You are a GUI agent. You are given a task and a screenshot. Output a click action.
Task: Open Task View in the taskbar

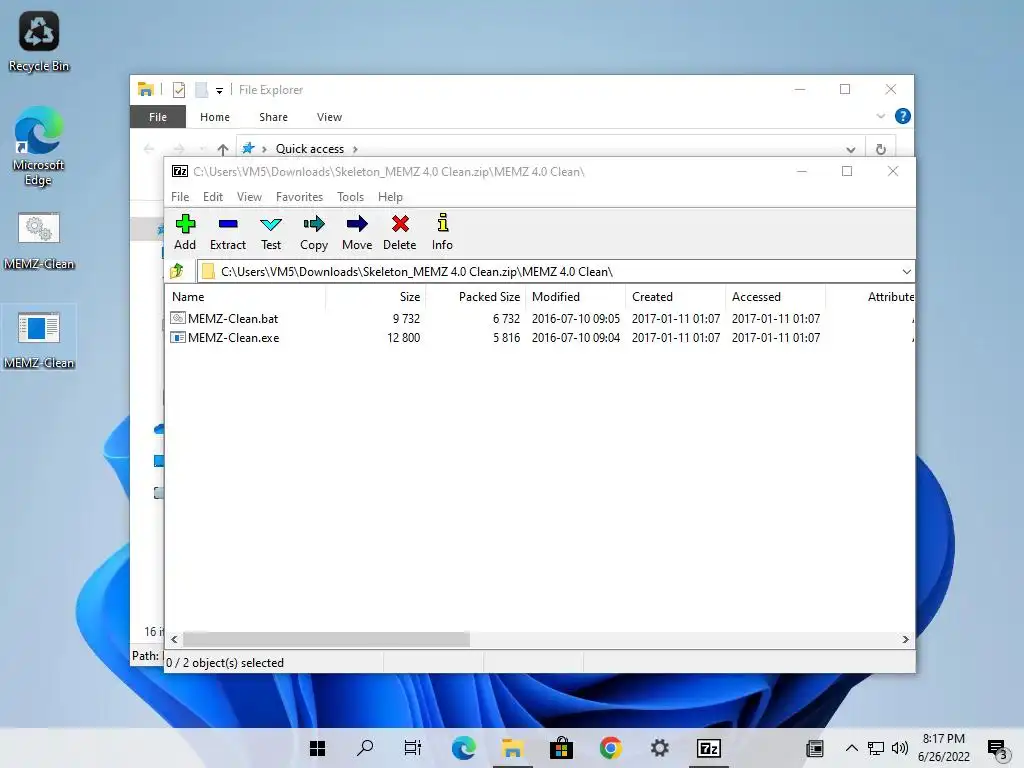coord(413,748)
